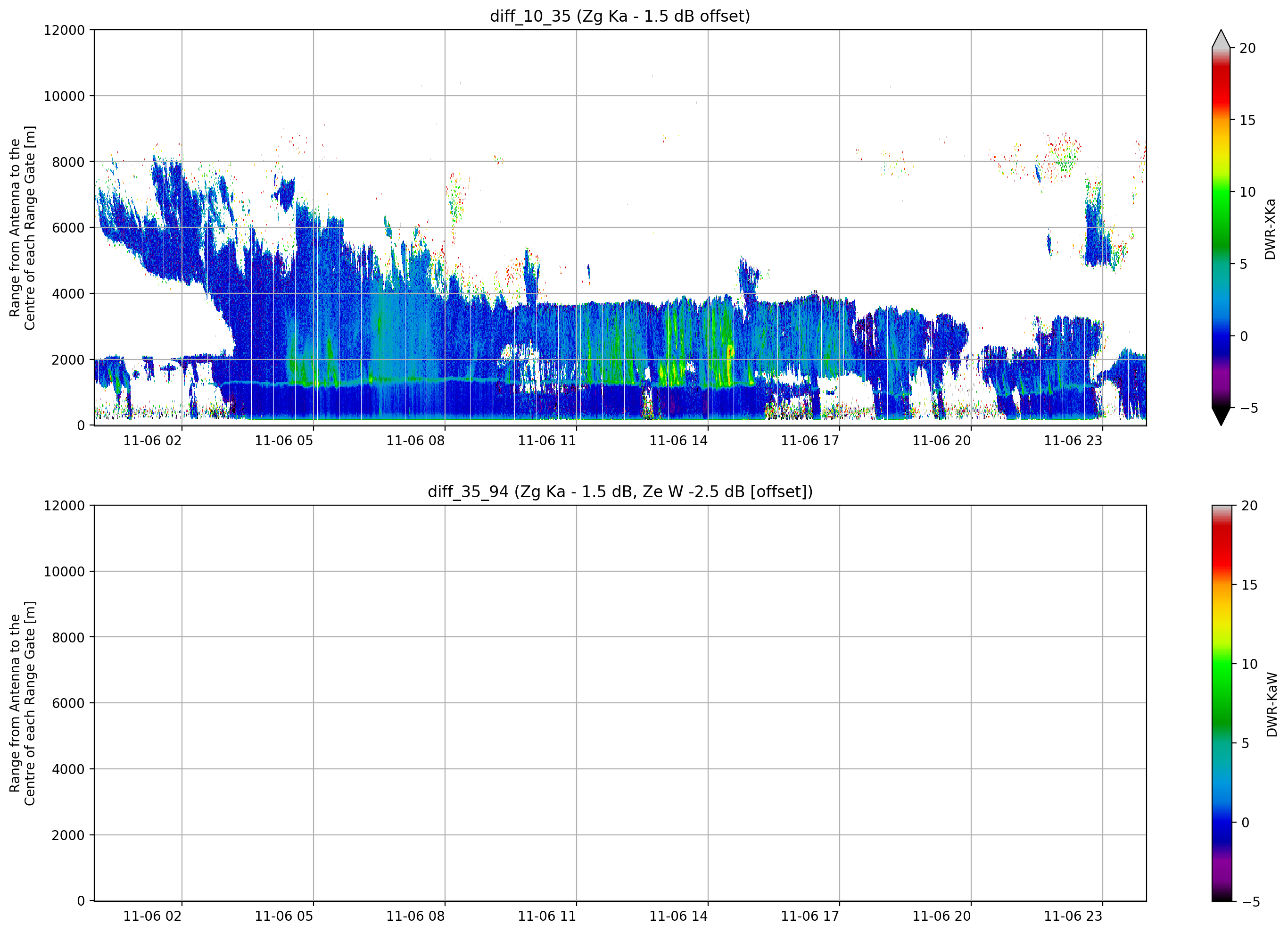Click the 10 tick label on DWR-KaW colorbar
This screenshot has width=1288, height=933.
1249,664
